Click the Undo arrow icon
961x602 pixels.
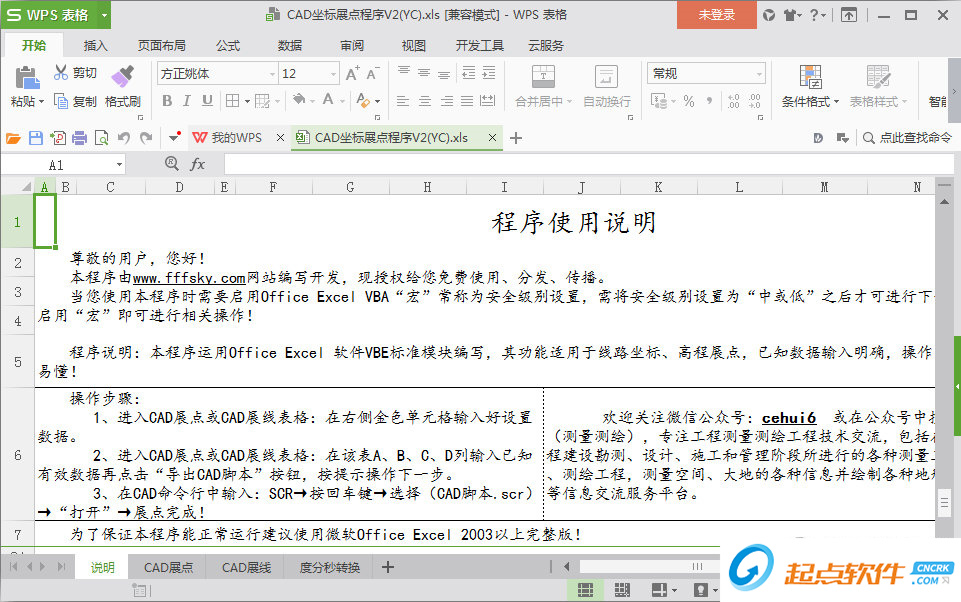click(125, 137)
